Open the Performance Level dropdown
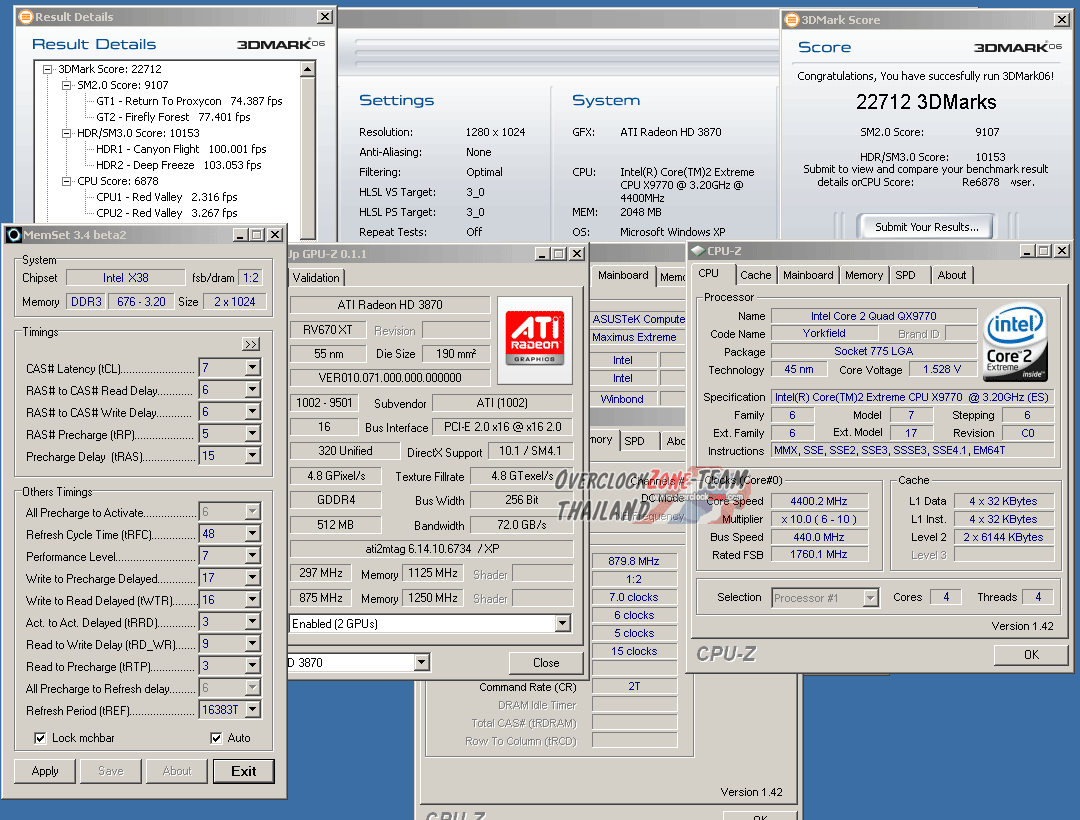The height and width of the screenshot is (820, 1080). [x=252, y=556]
